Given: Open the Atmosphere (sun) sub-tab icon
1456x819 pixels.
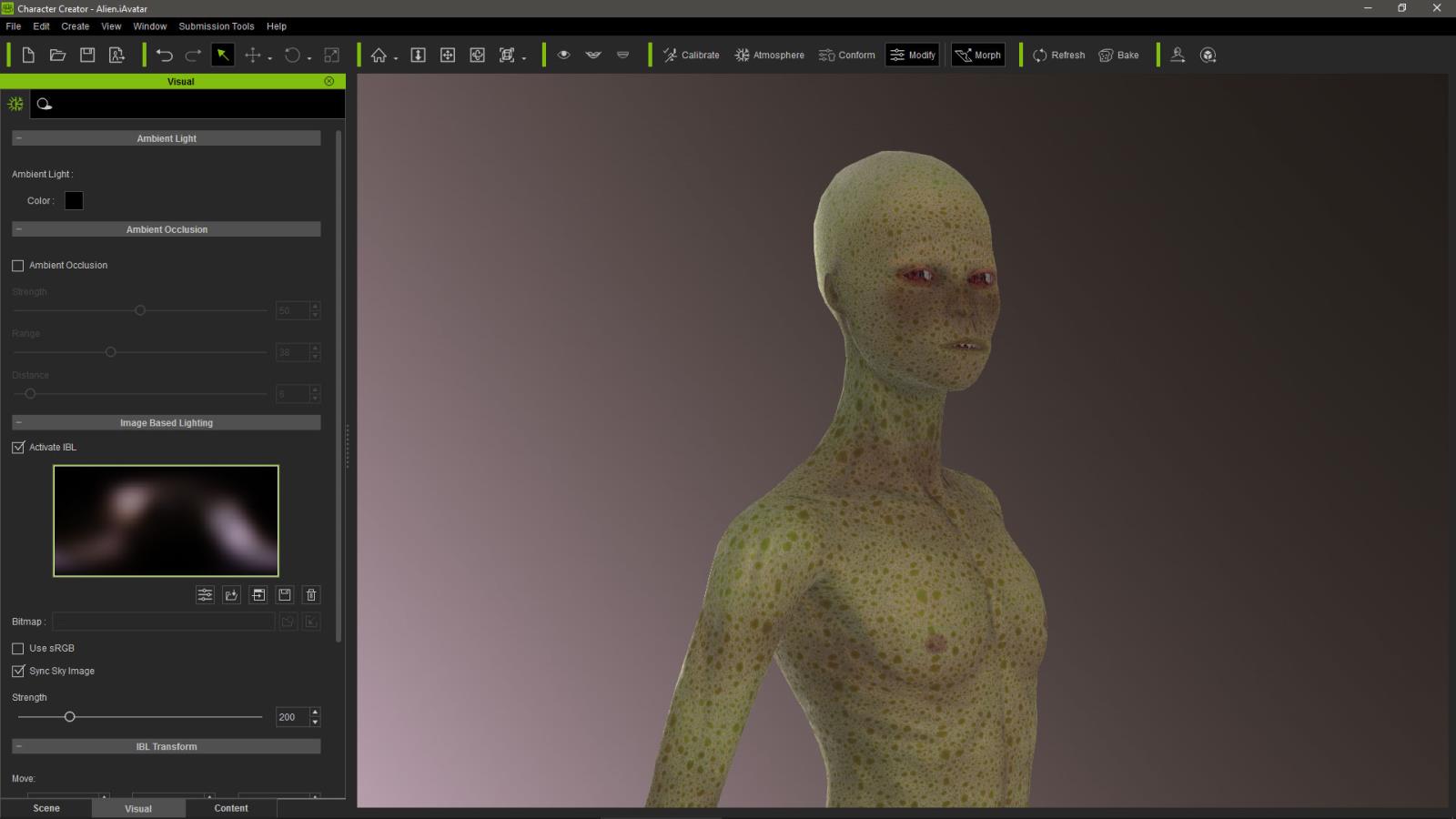Looking at the screenshot, I should tap(15, 104).
